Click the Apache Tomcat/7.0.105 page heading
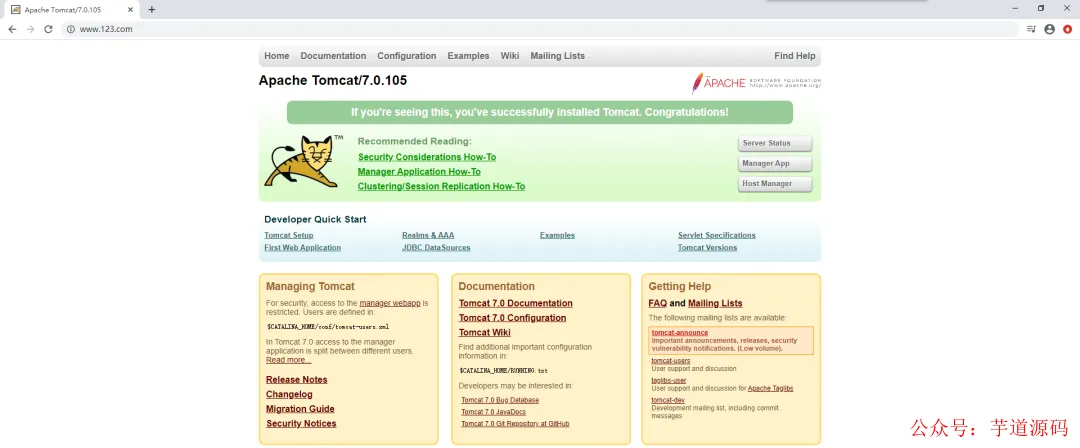 (333, 80)
